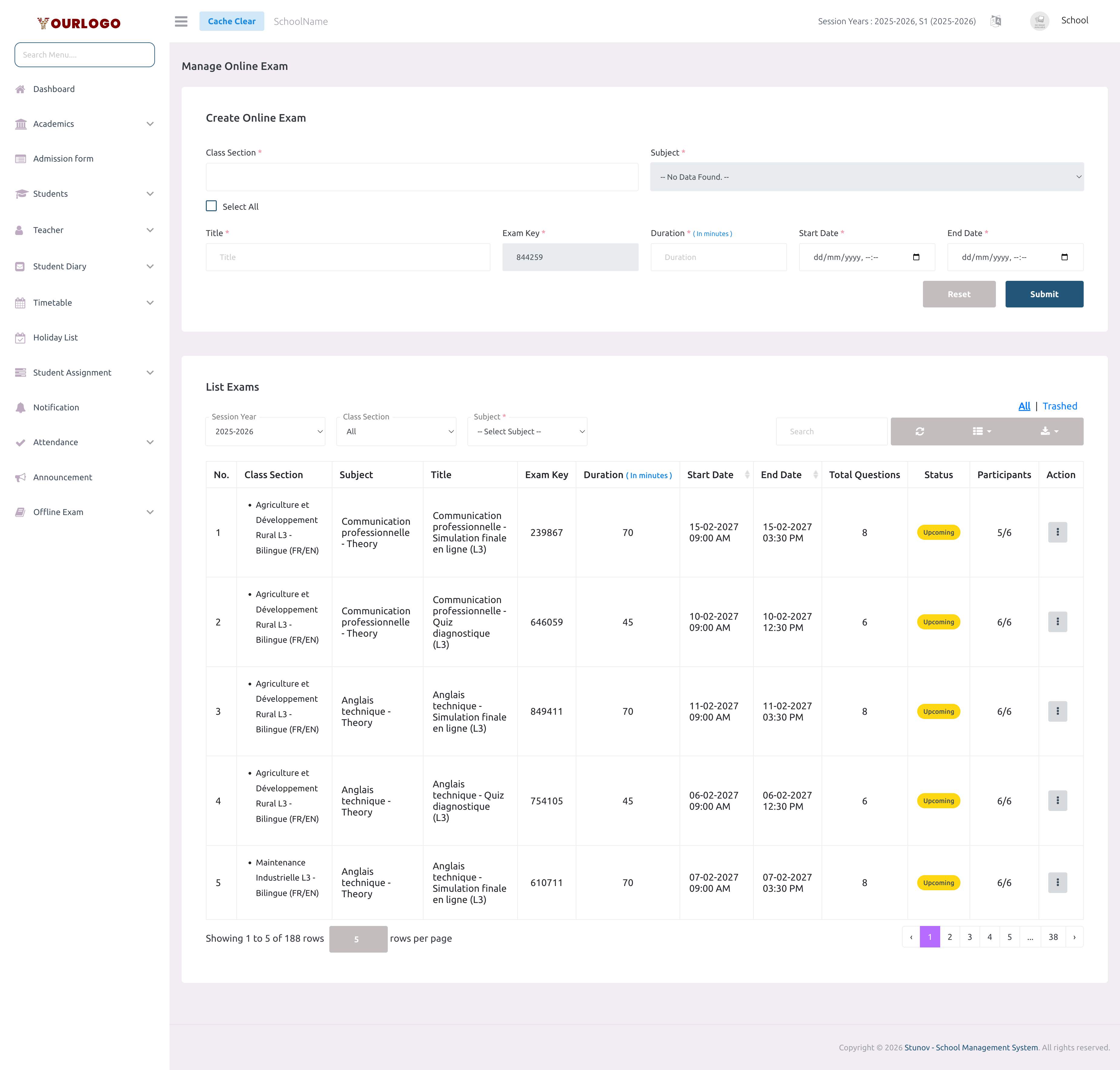The width and height of the screenshot is (1120, 1070).
Task: Go to page 38 of the exam list
Action: [x=1053, y=937]
